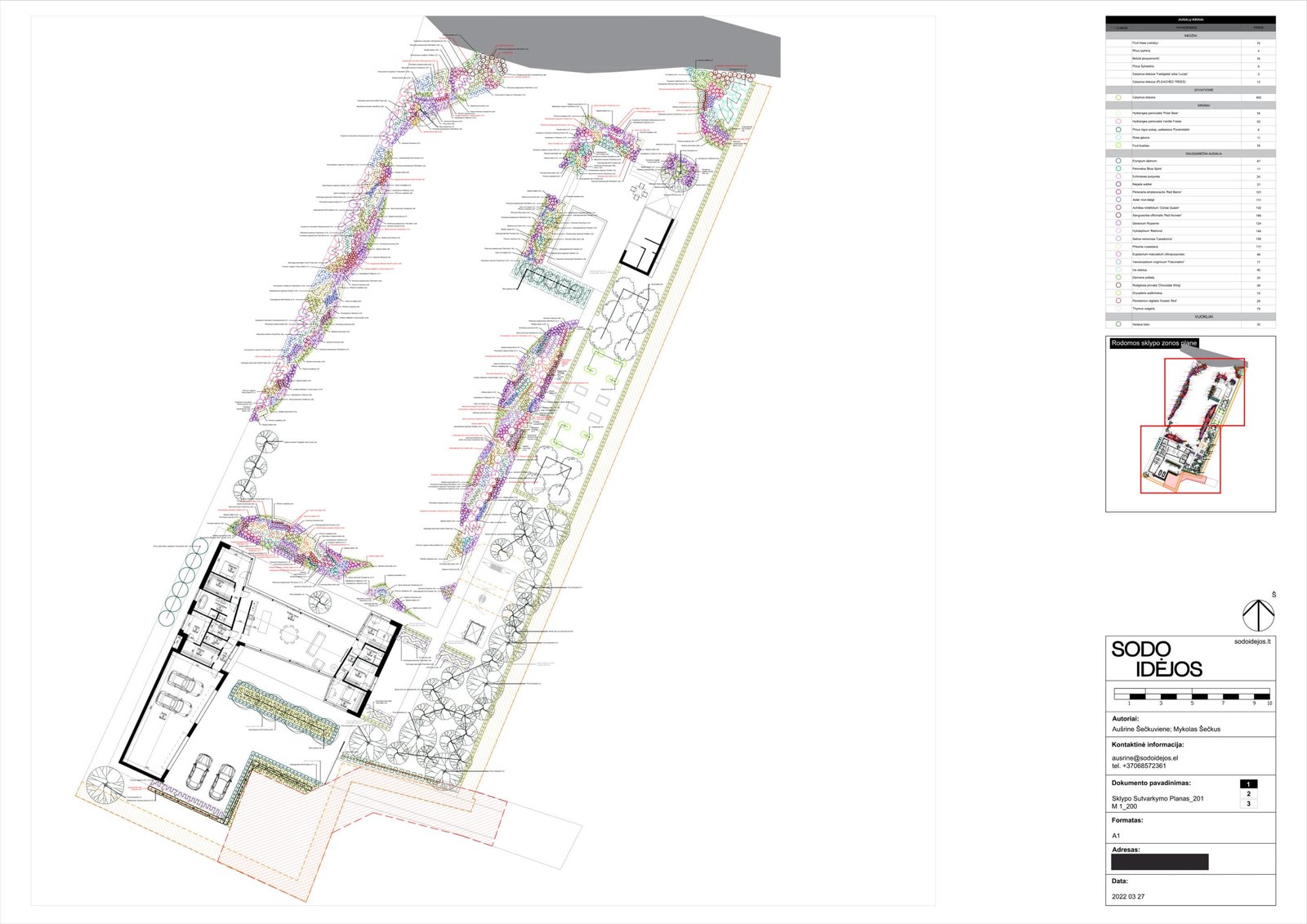Click the Fruit bushes green legend circle

pos(1118,145)
